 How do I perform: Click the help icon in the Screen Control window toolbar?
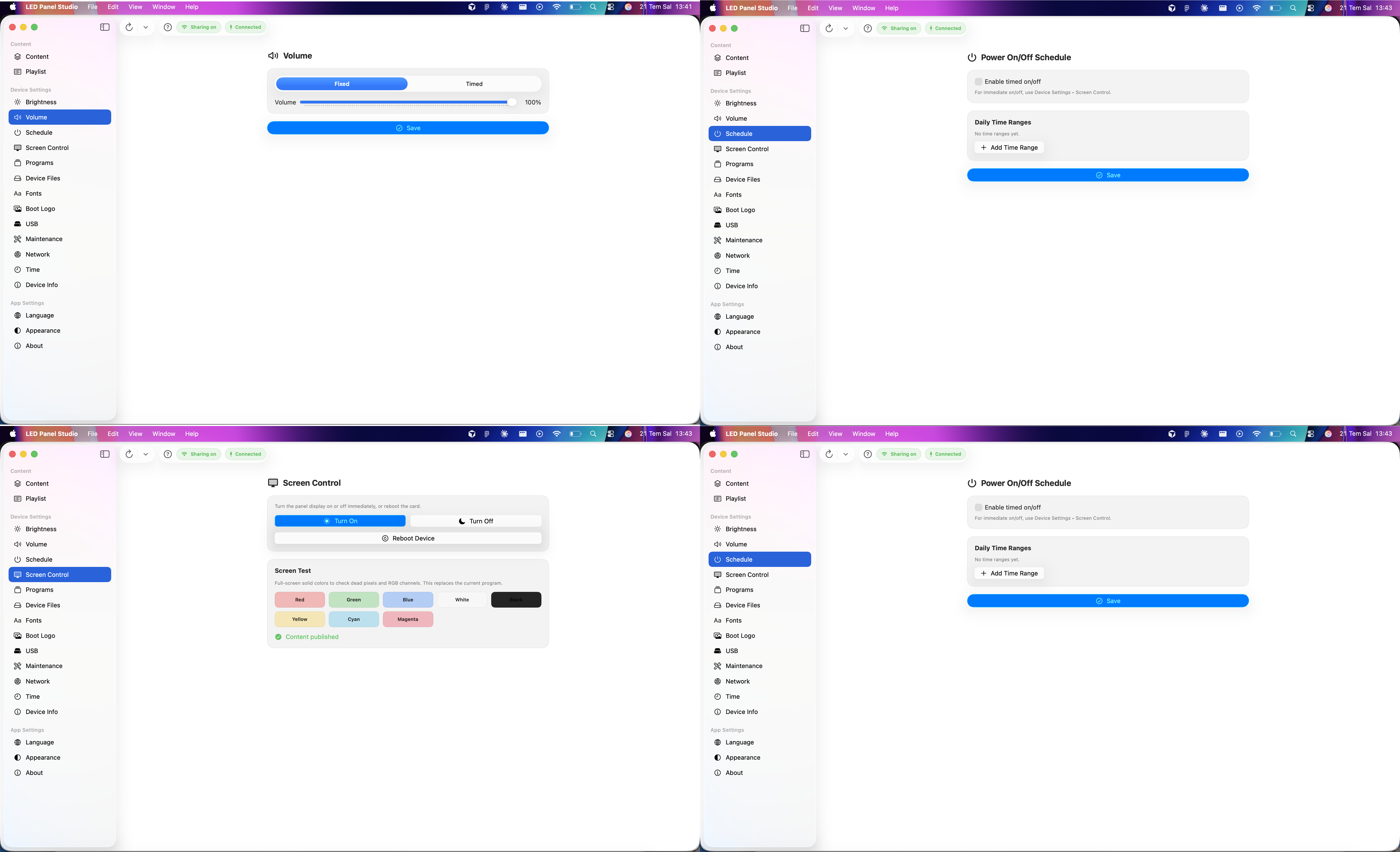tap(168, 454)
